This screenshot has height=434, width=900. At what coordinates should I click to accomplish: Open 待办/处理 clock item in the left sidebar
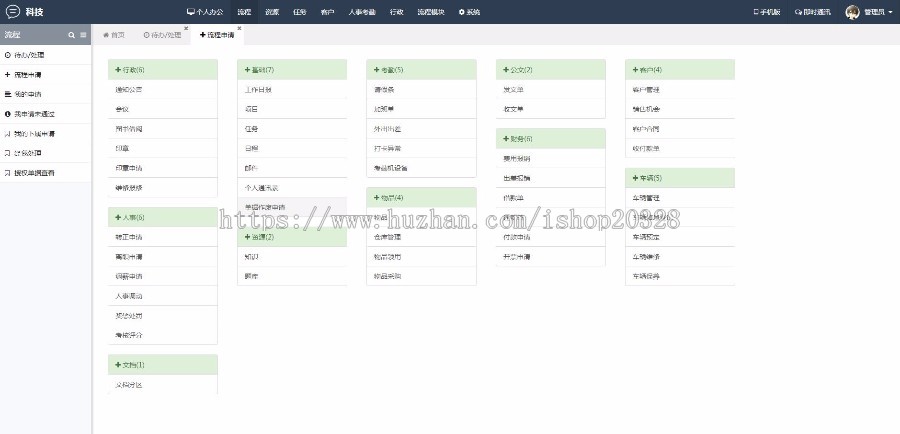[x=45, y=55]
